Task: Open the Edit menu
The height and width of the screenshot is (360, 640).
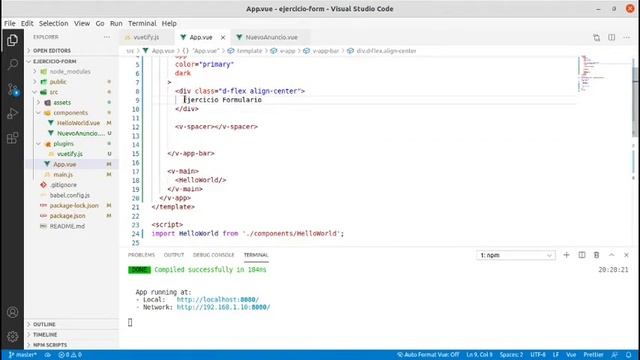Action: [27, 24]
